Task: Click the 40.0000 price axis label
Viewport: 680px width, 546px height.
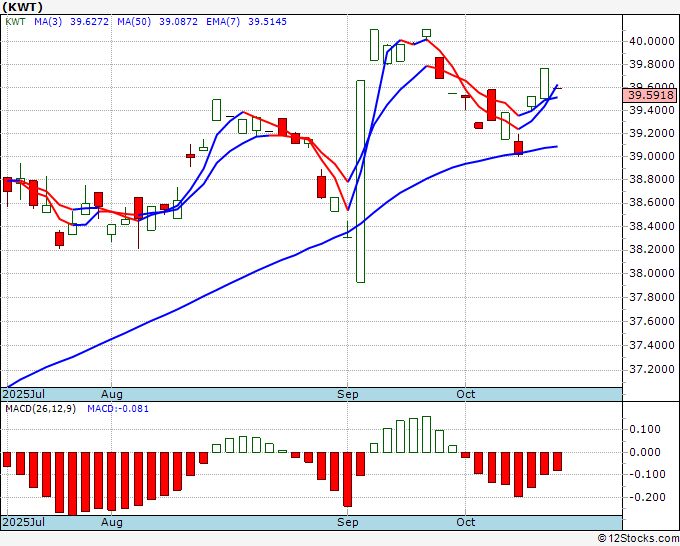Action: point(651,42)
